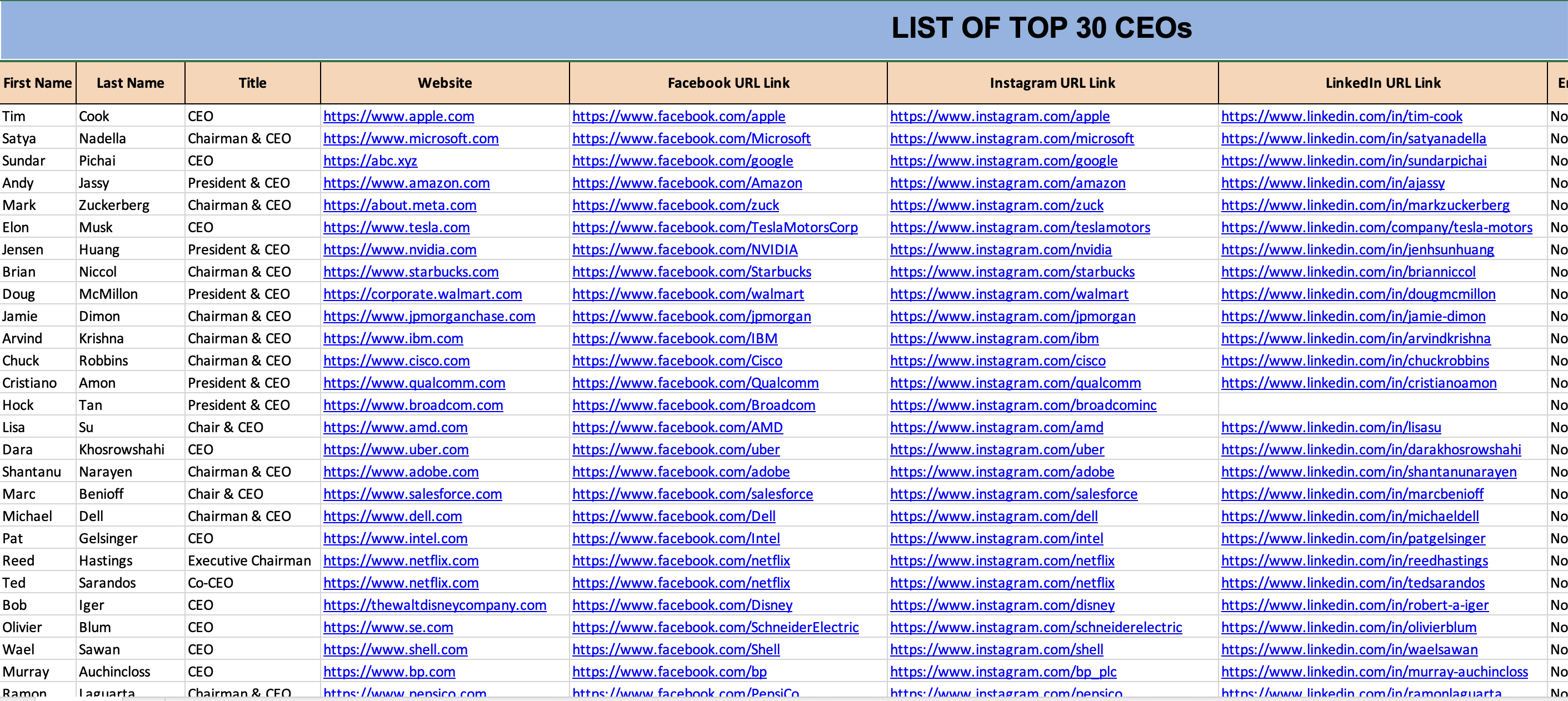Select the cell containing Olivier

point(38,627)
